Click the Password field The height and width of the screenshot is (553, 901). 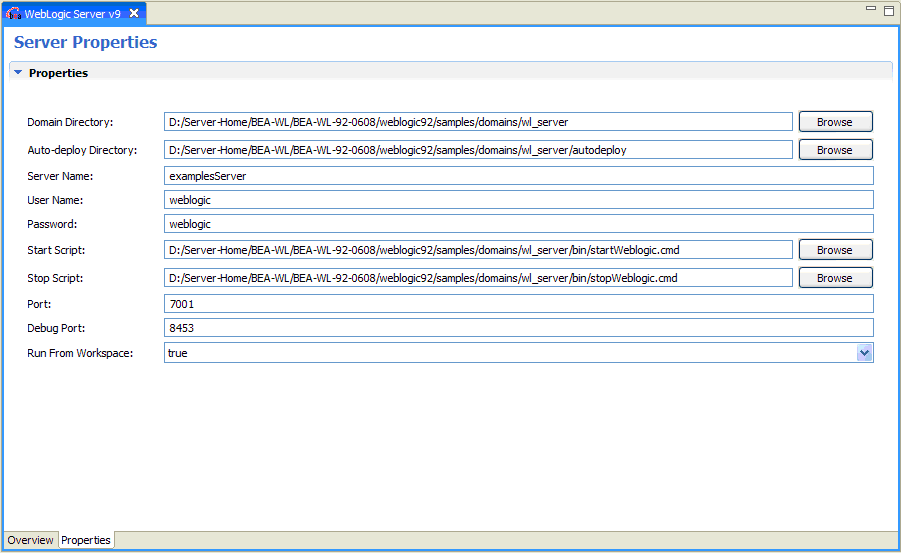coord(519,224)
